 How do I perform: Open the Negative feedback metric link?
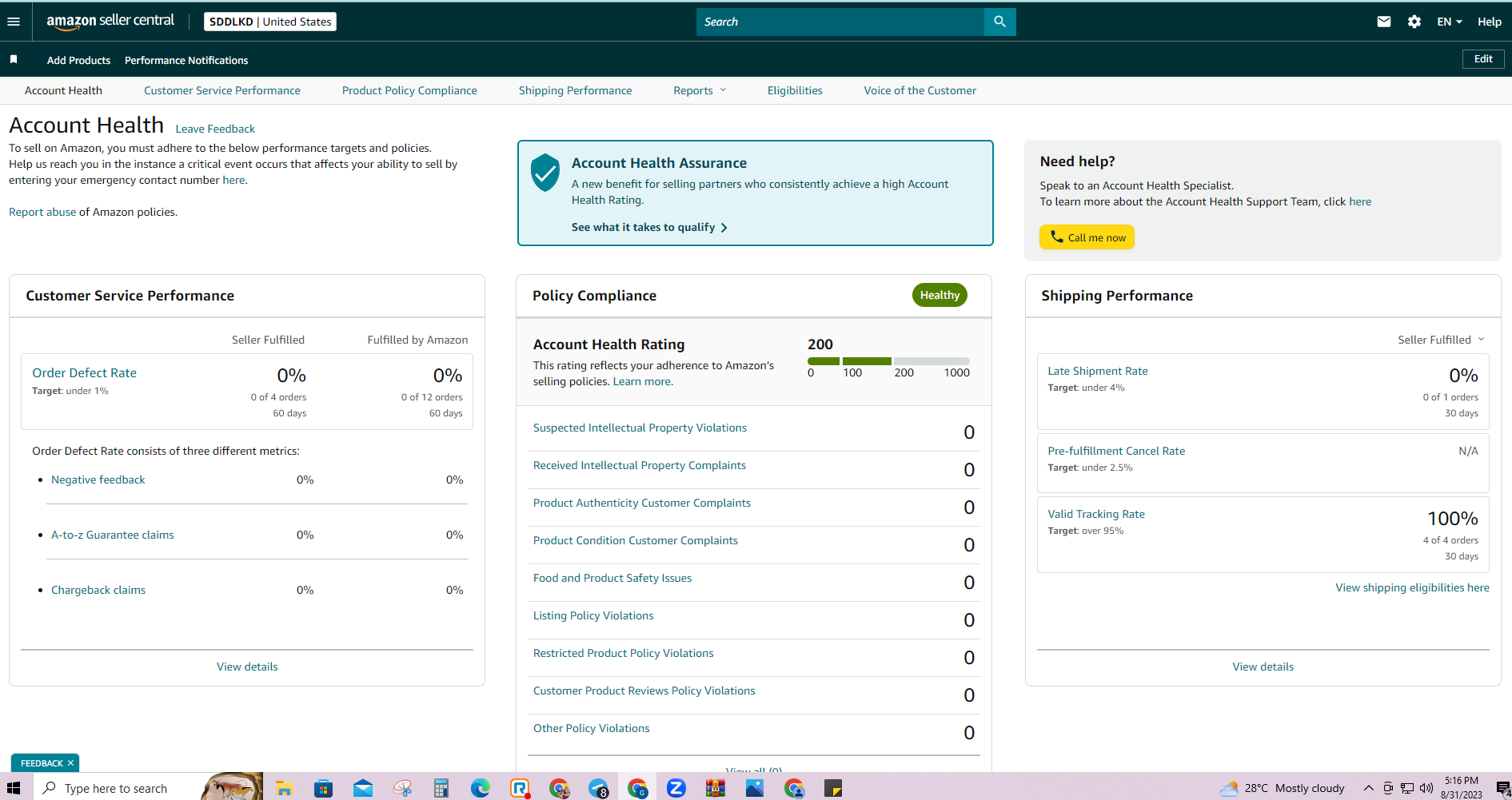[98, 480]
